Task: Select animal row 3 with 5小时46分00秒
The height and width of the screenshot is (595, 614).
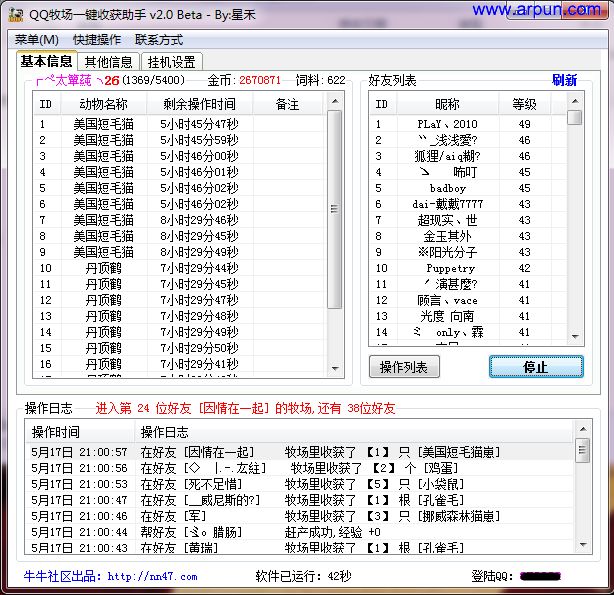Action: (x=179, y=156)
